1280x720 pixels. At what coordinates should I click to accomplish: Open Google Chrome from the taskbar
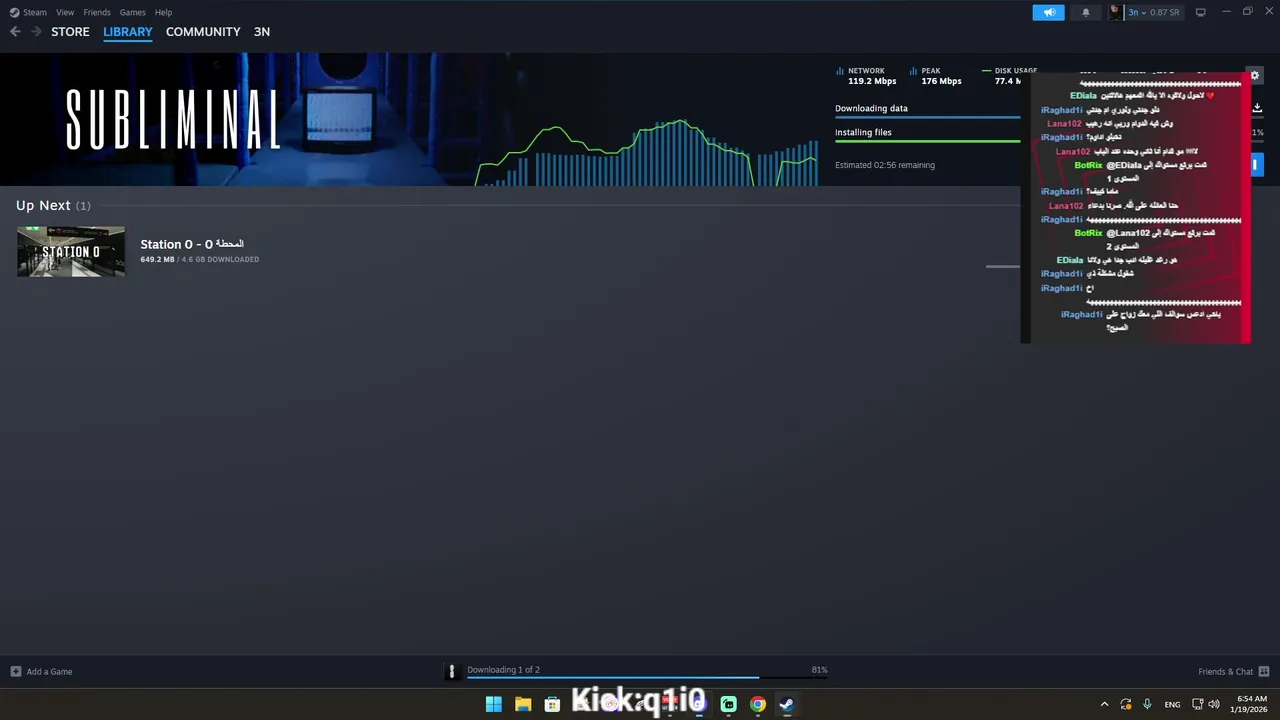758,704
